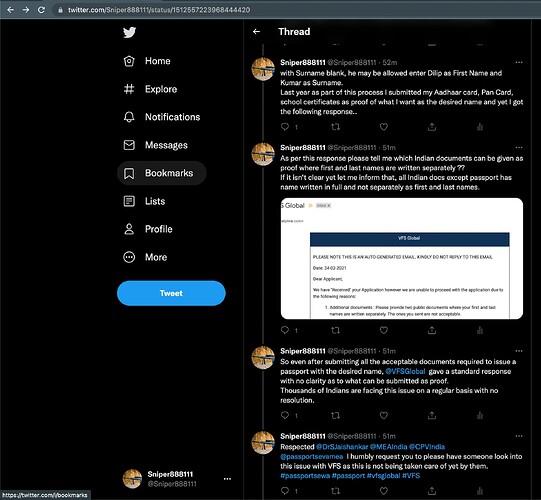Share the 'Respected' tweet
The width and height of the screenshot is (541, 500).
coord(432,490)
